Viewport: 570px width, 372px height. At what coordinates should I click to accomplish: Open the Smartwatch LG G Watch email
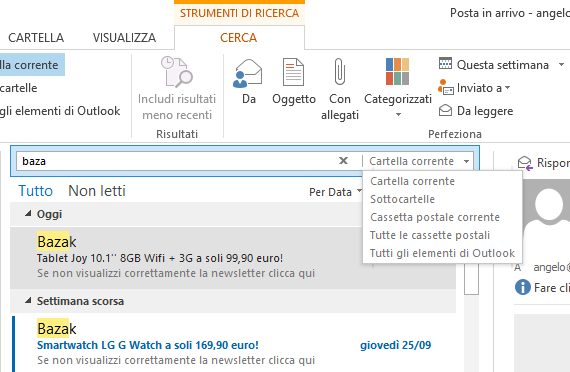click(x=234, y=341)
